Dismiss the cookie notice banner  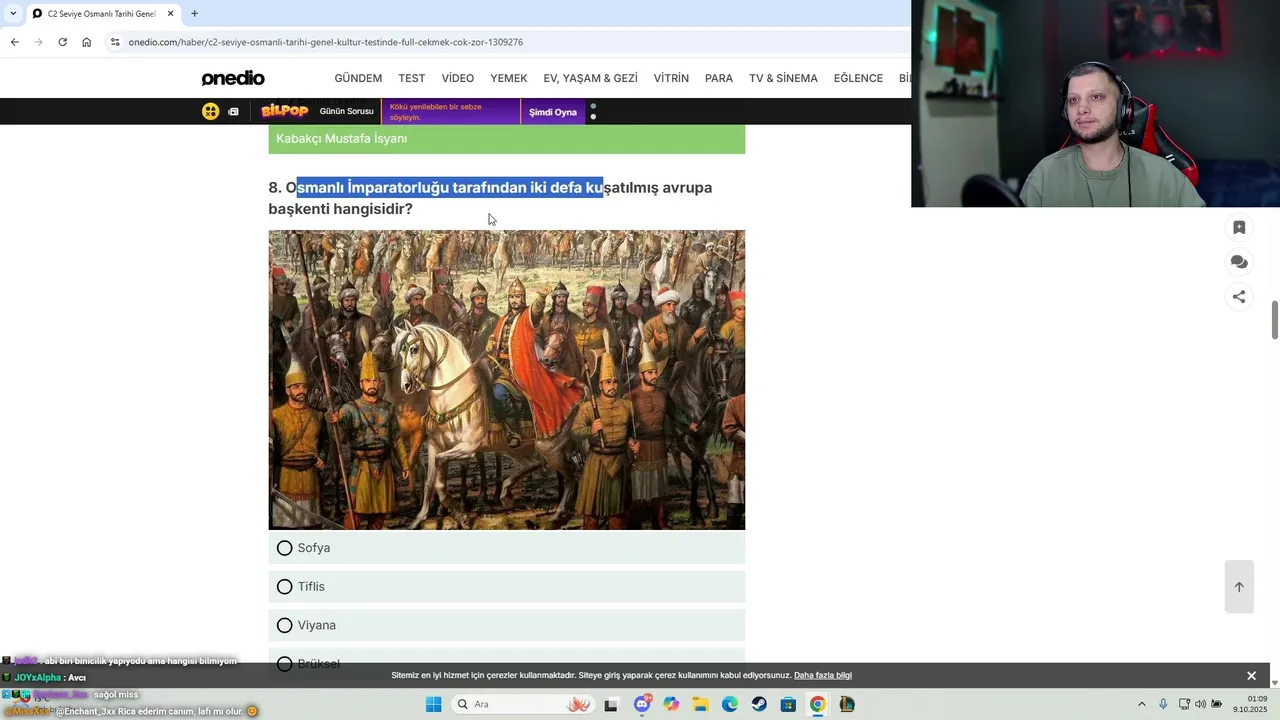coord(1251,676)
